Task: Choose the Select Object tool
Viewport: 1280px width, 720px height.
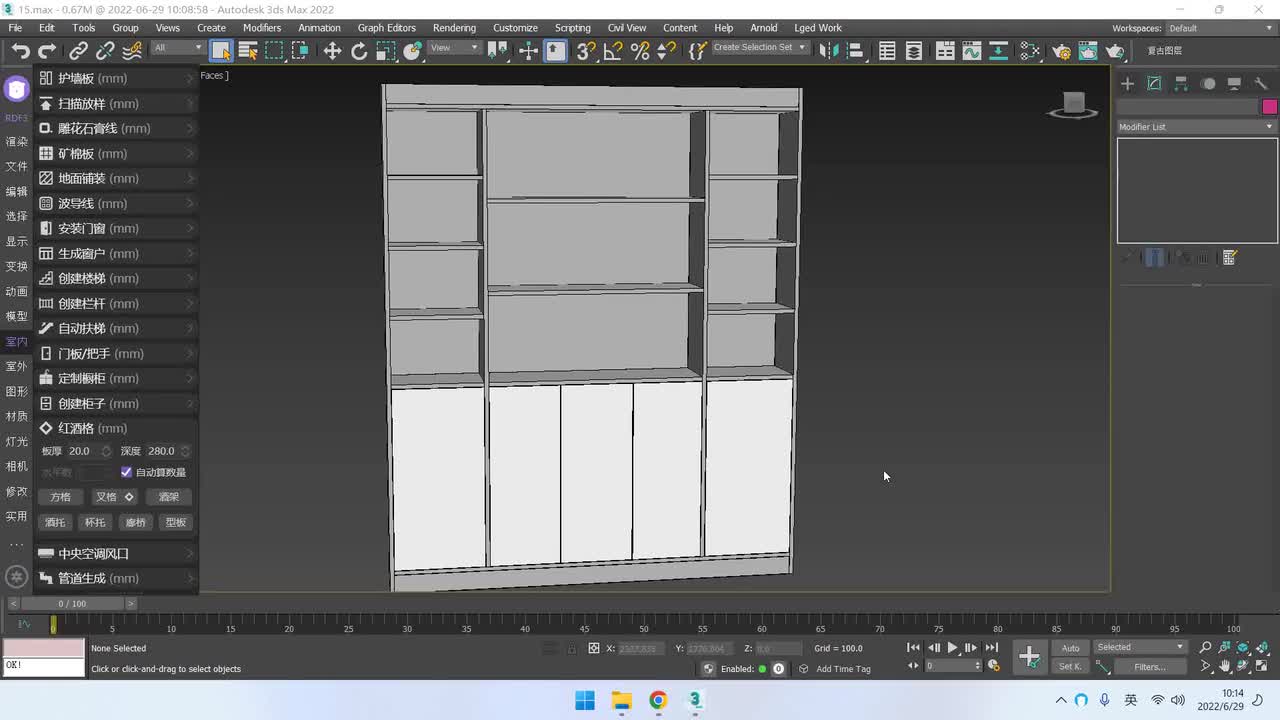Action: [x=221, y=51]
